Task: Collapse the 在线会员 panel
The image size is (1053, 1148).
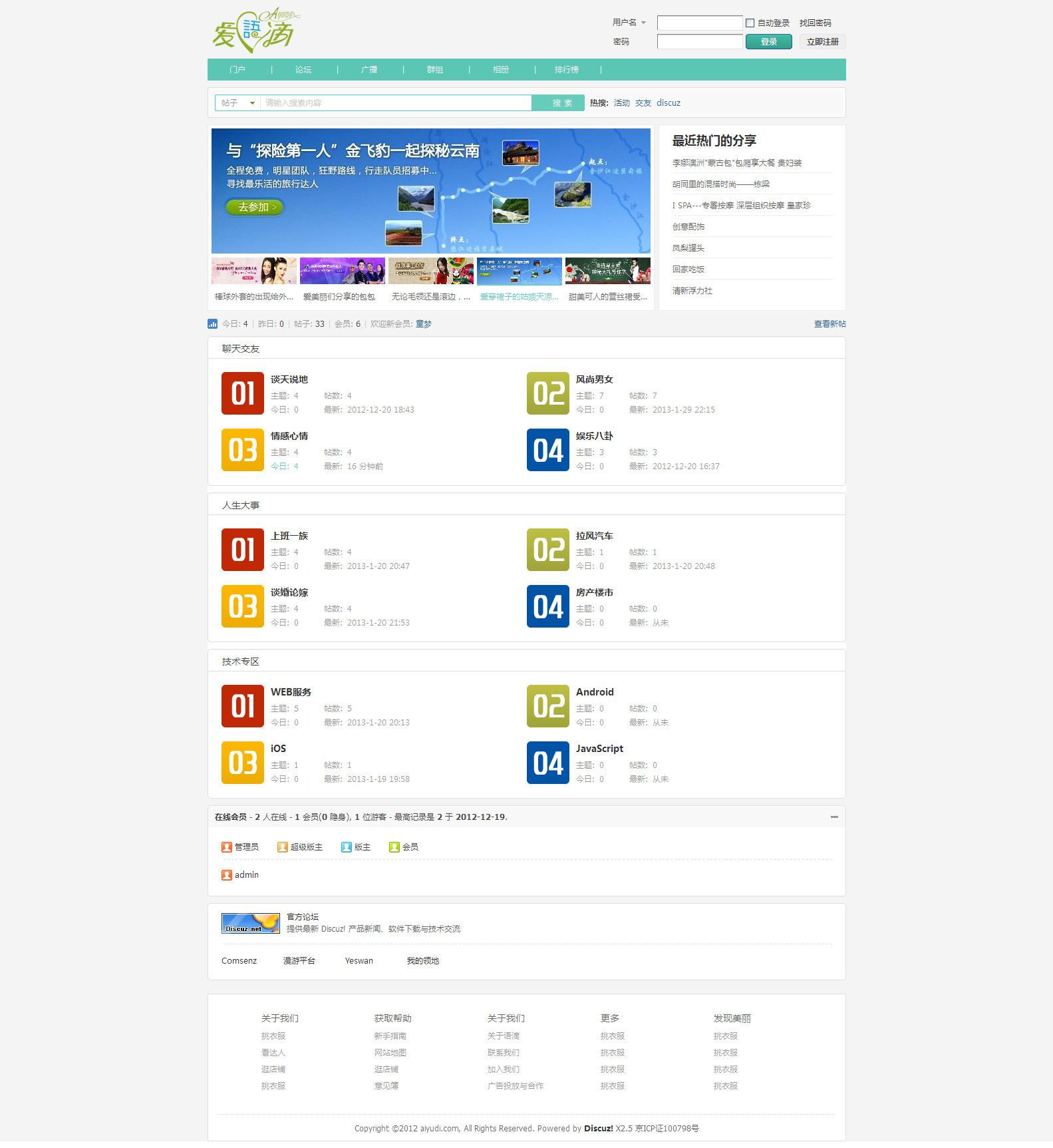Action: coord(834,817)
